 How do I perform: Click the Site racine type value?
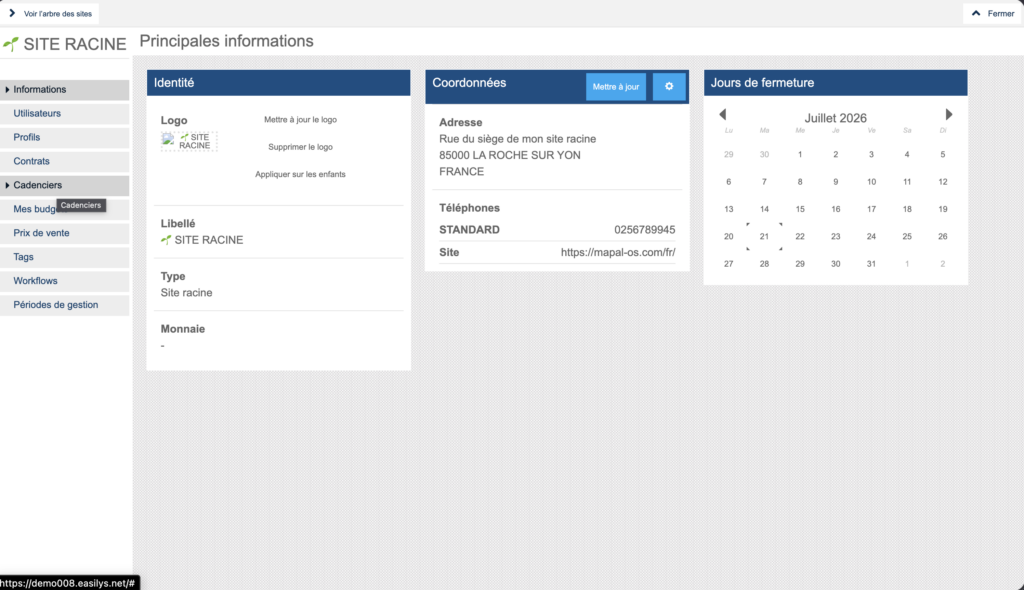(187, 293)
